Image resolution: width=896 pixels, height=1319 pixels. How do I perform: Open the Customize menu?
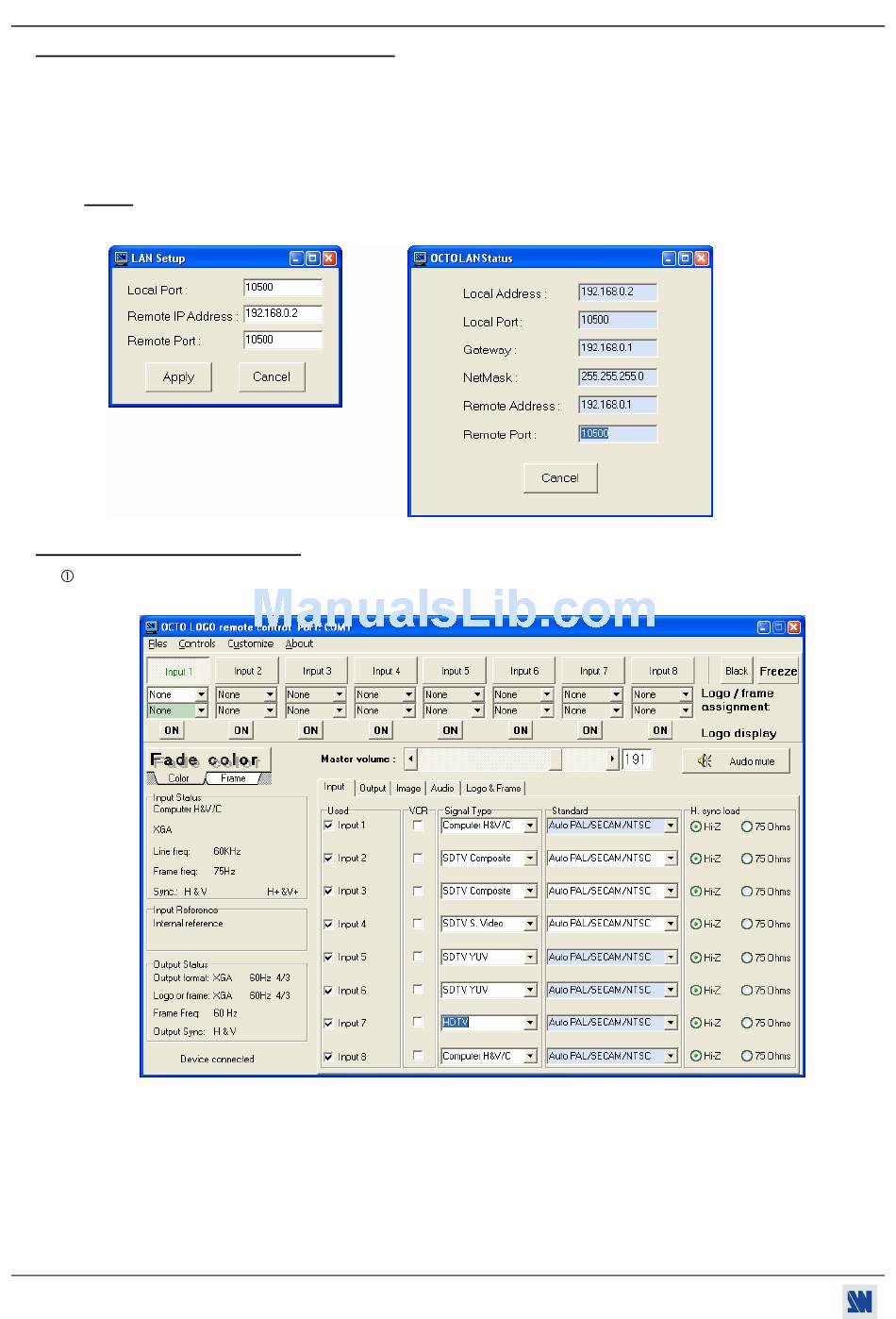(251, 643)
